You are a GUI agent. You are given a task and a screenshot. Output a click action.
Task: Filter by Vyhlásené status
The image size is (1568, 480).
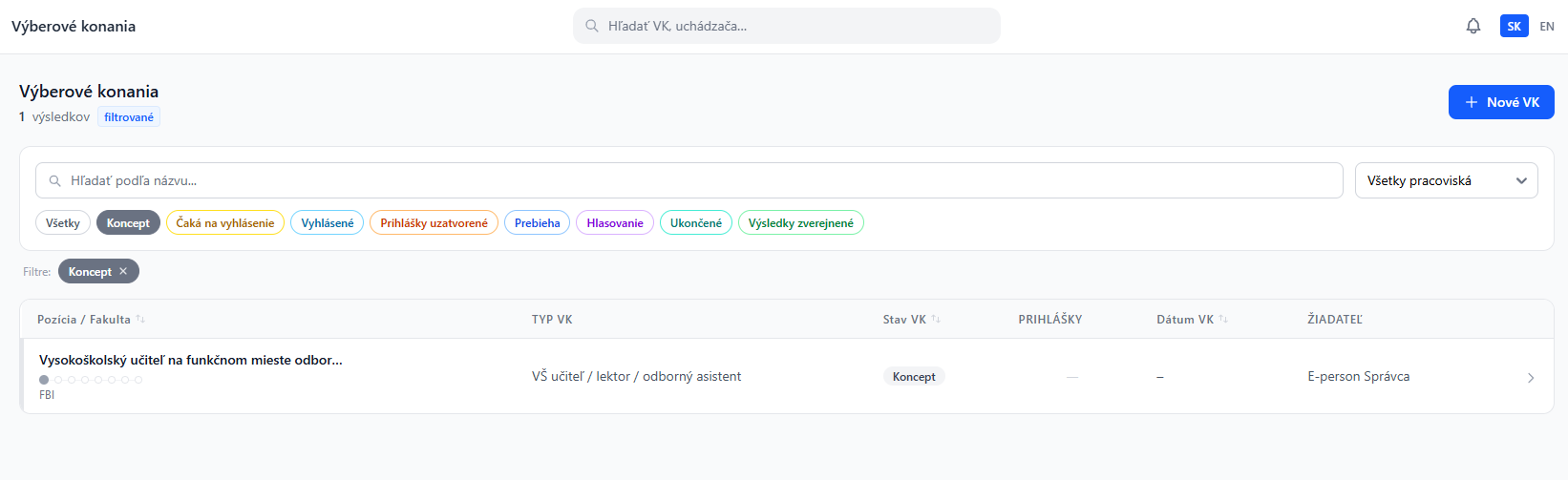coord(328,222)
